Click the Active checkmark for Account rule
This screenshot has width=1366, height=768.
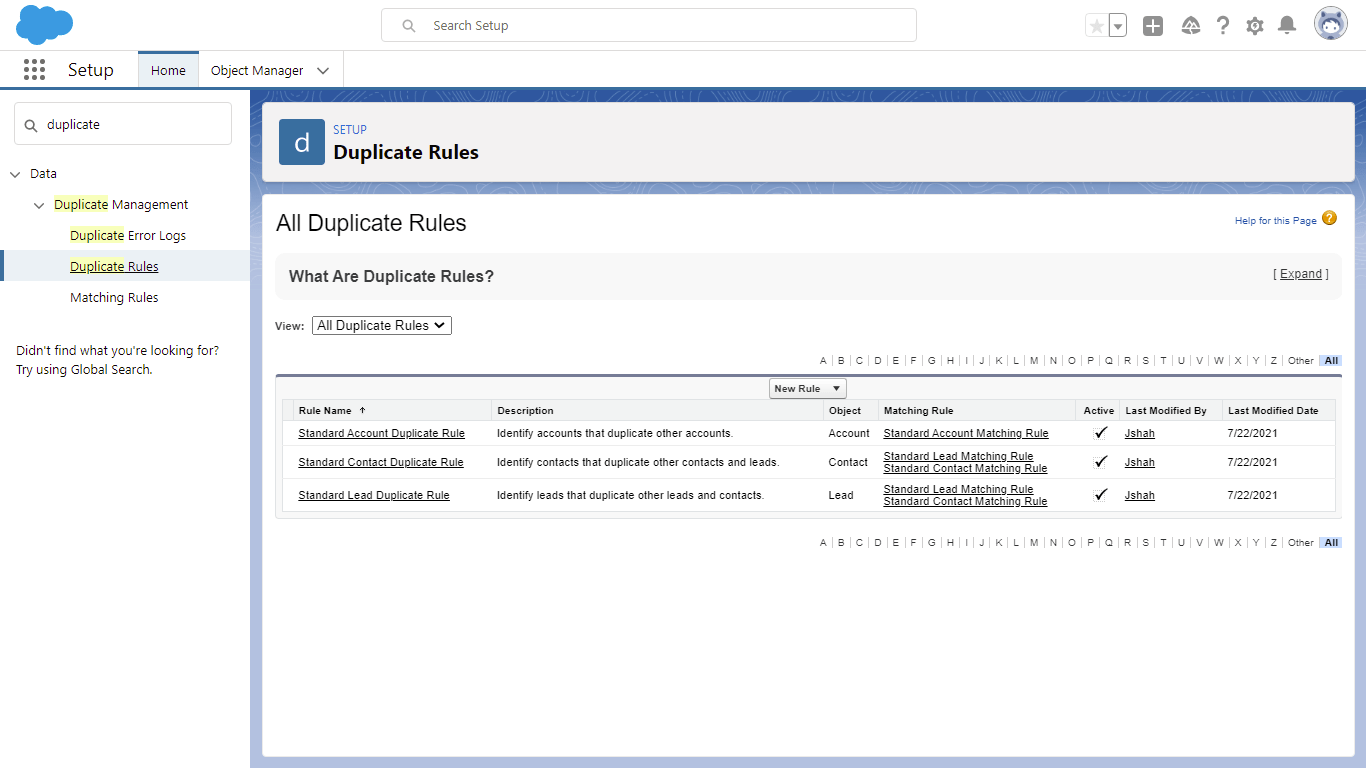(1100, 432)
